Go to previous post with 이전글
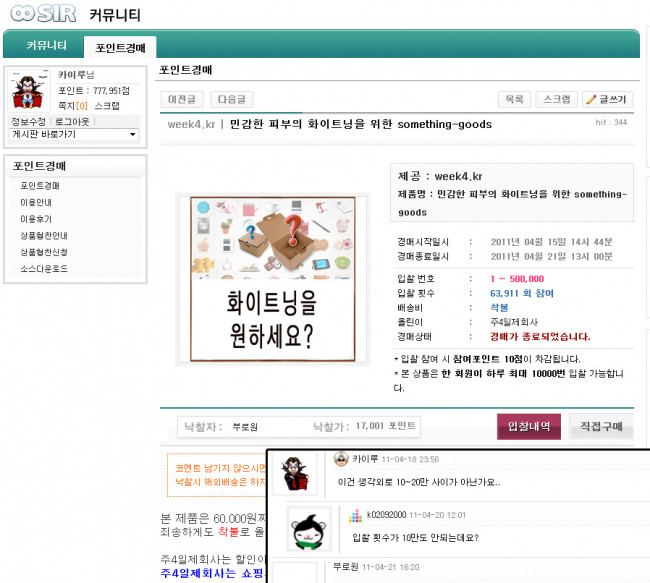Screen dimensions: 650x583 coord(182,100)
